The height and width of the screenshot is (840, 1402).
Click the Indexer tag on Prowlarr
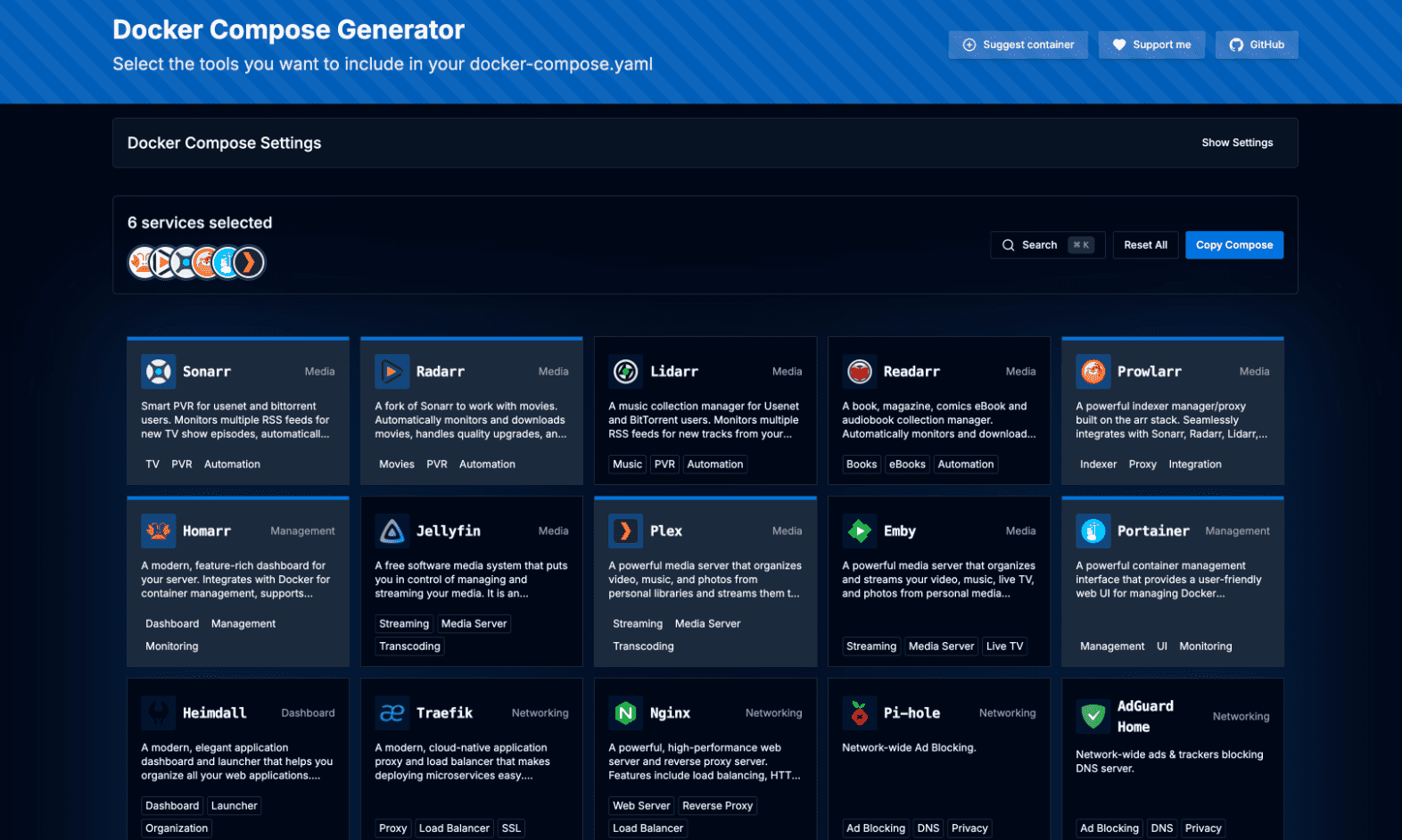[1098, 465]
